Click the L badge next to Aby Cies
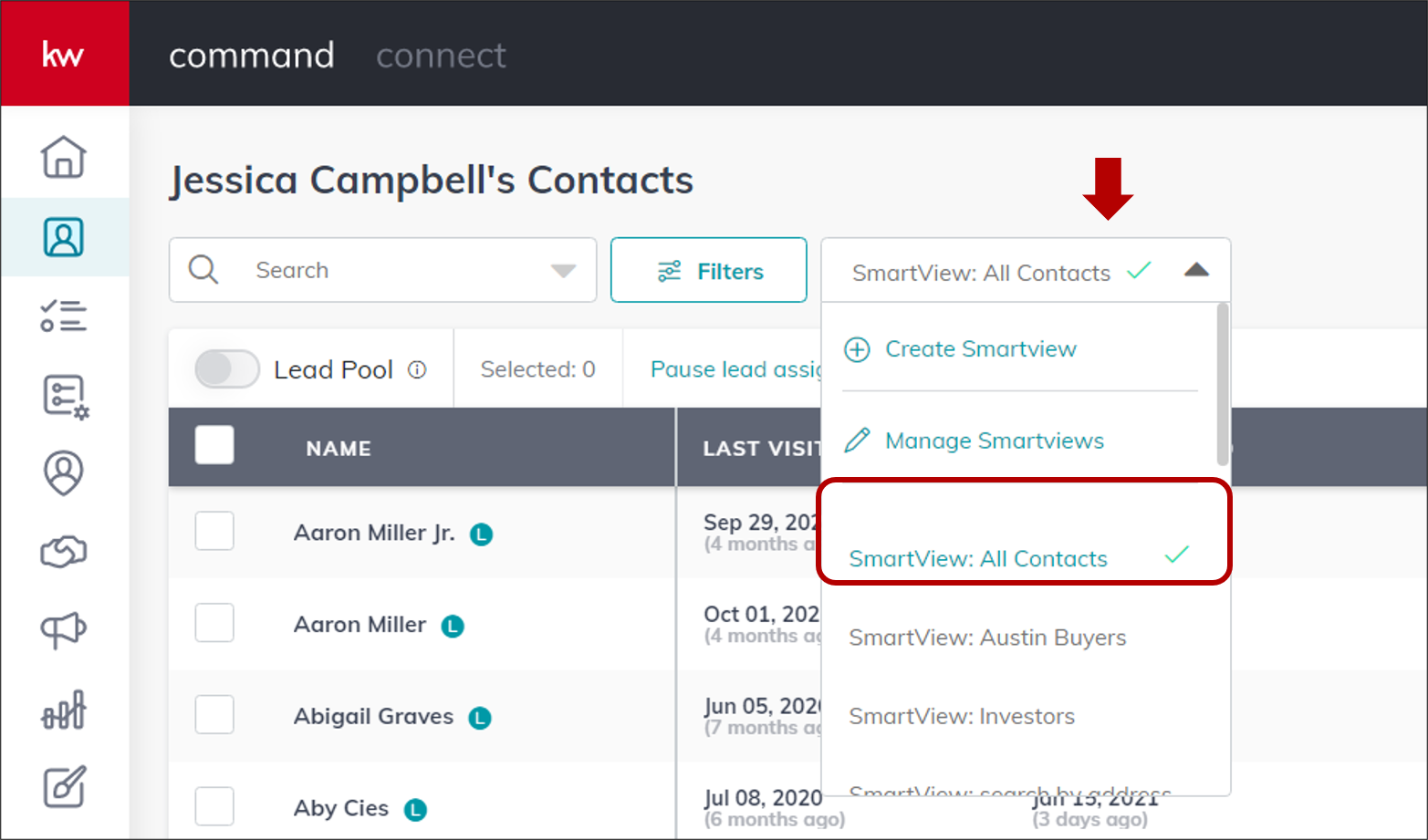This screenshot has height=840, width=1428. (x=415, y=809)
